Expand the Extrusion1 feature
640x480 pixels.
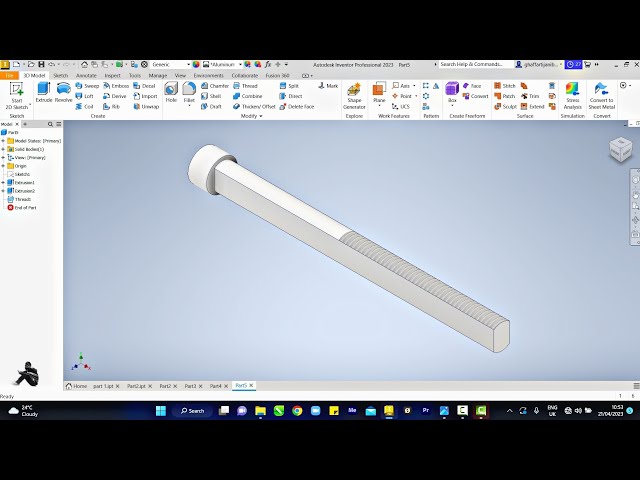click(3, 182)
